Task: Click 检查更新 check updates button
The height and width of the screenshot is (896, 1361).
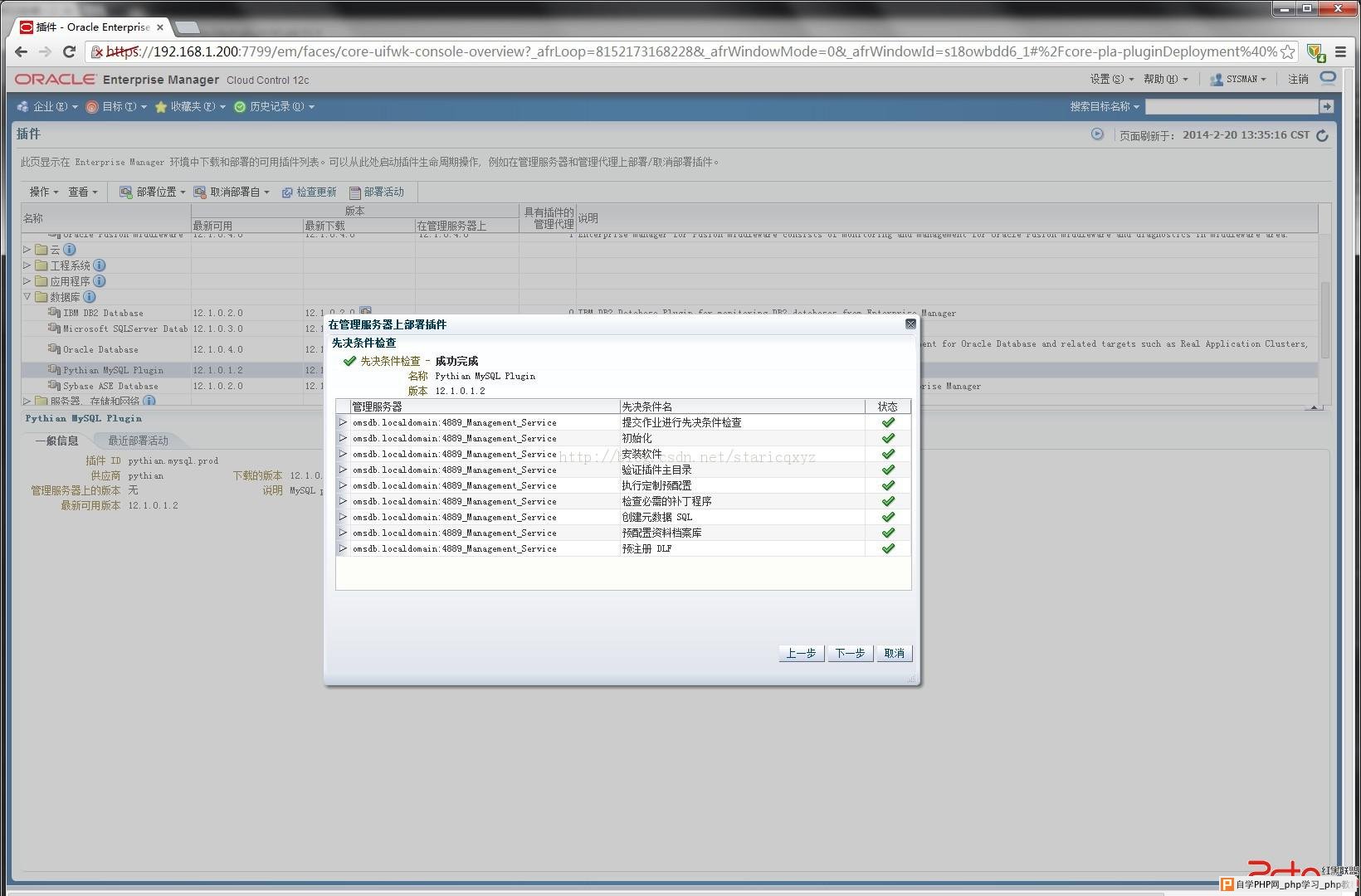Action: pos(309,192)
